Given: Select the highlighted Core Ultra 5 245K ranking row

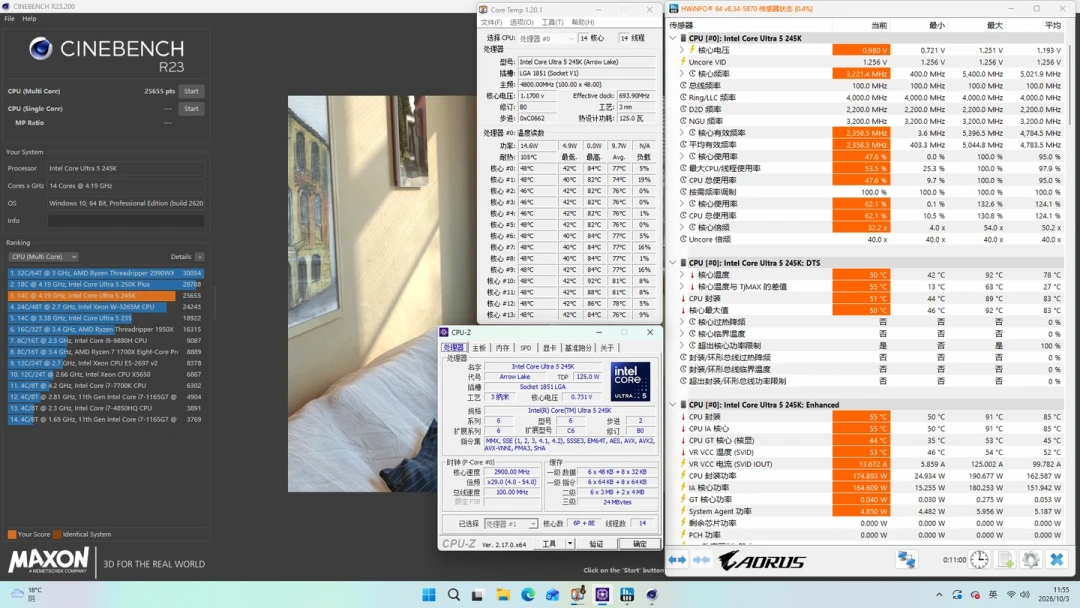Looking at the screenshot, I should pos(105,295).
